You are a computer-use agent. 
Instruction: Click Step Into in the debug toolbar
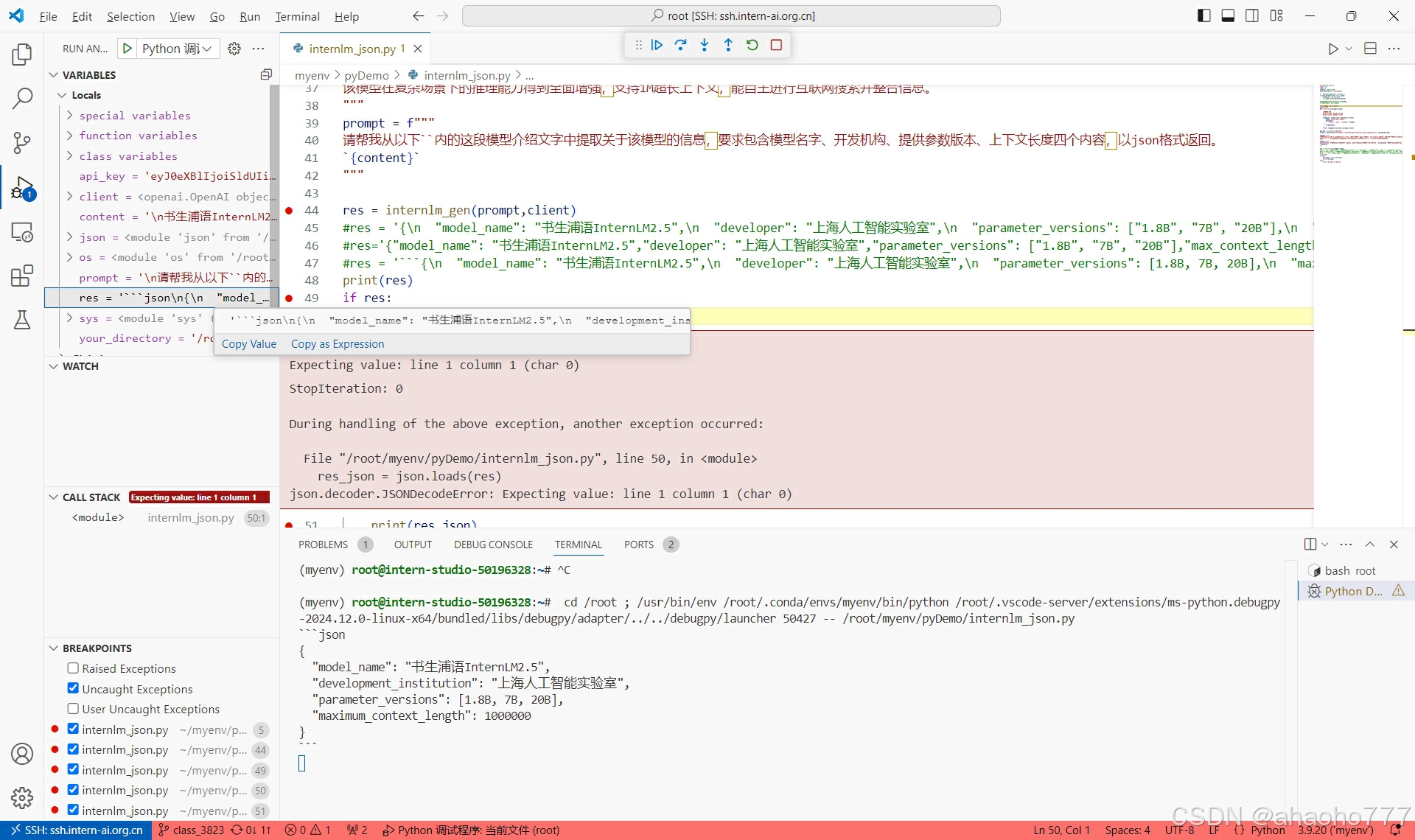tap(705, 45)
